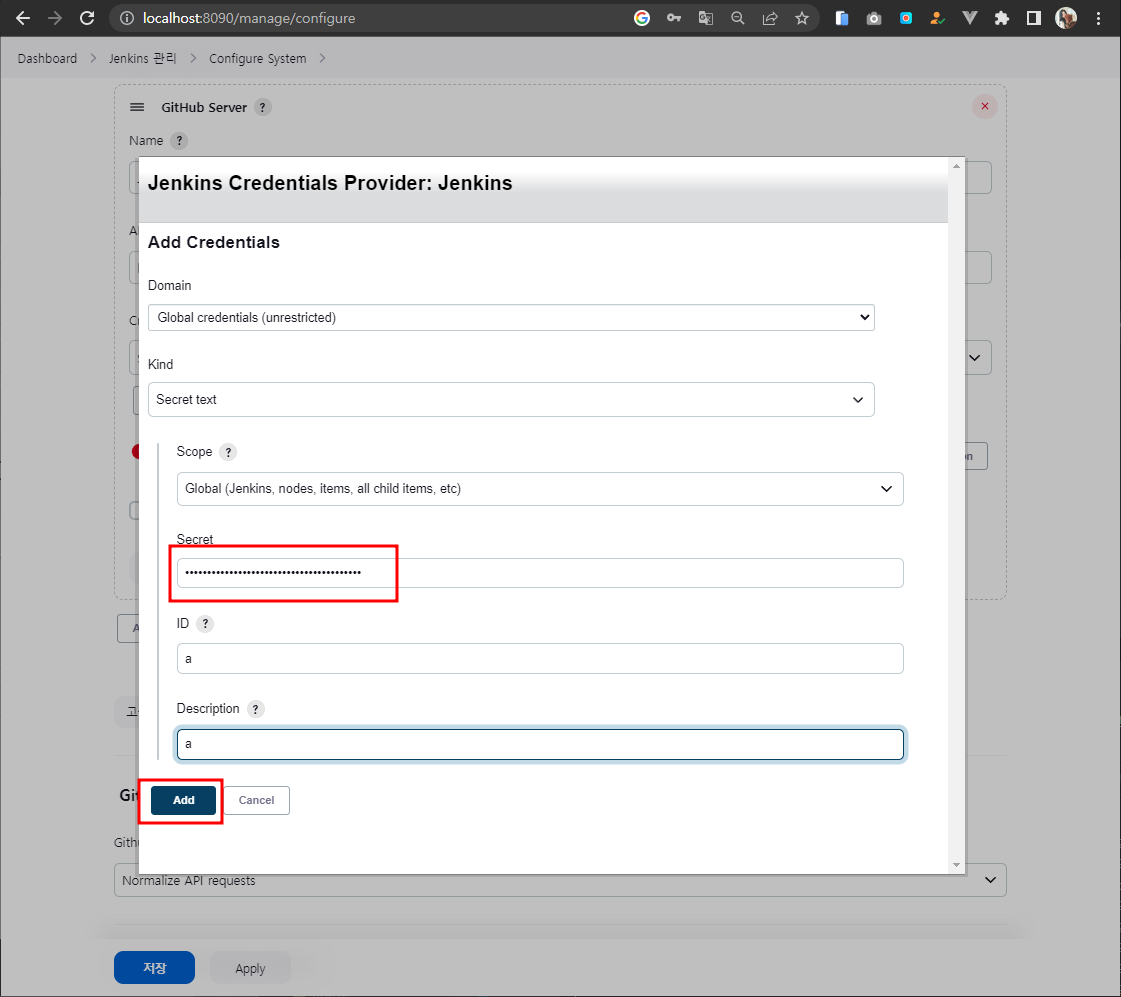This screenshot has height=997, width=1121.
Task: Click the Apply button
Action: (250, 968)
